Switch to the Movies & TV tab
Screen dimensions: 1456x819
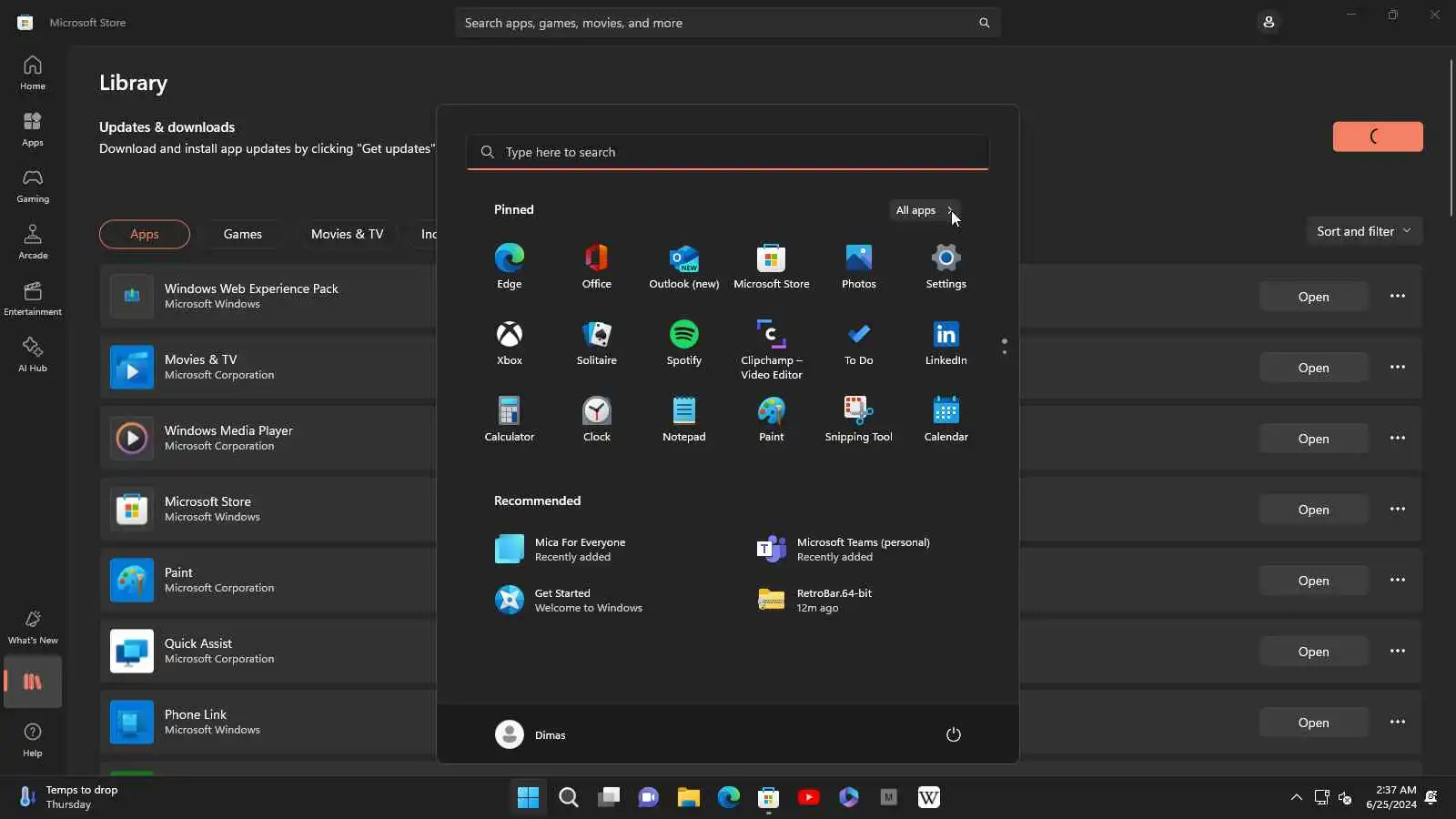[347, 234]
